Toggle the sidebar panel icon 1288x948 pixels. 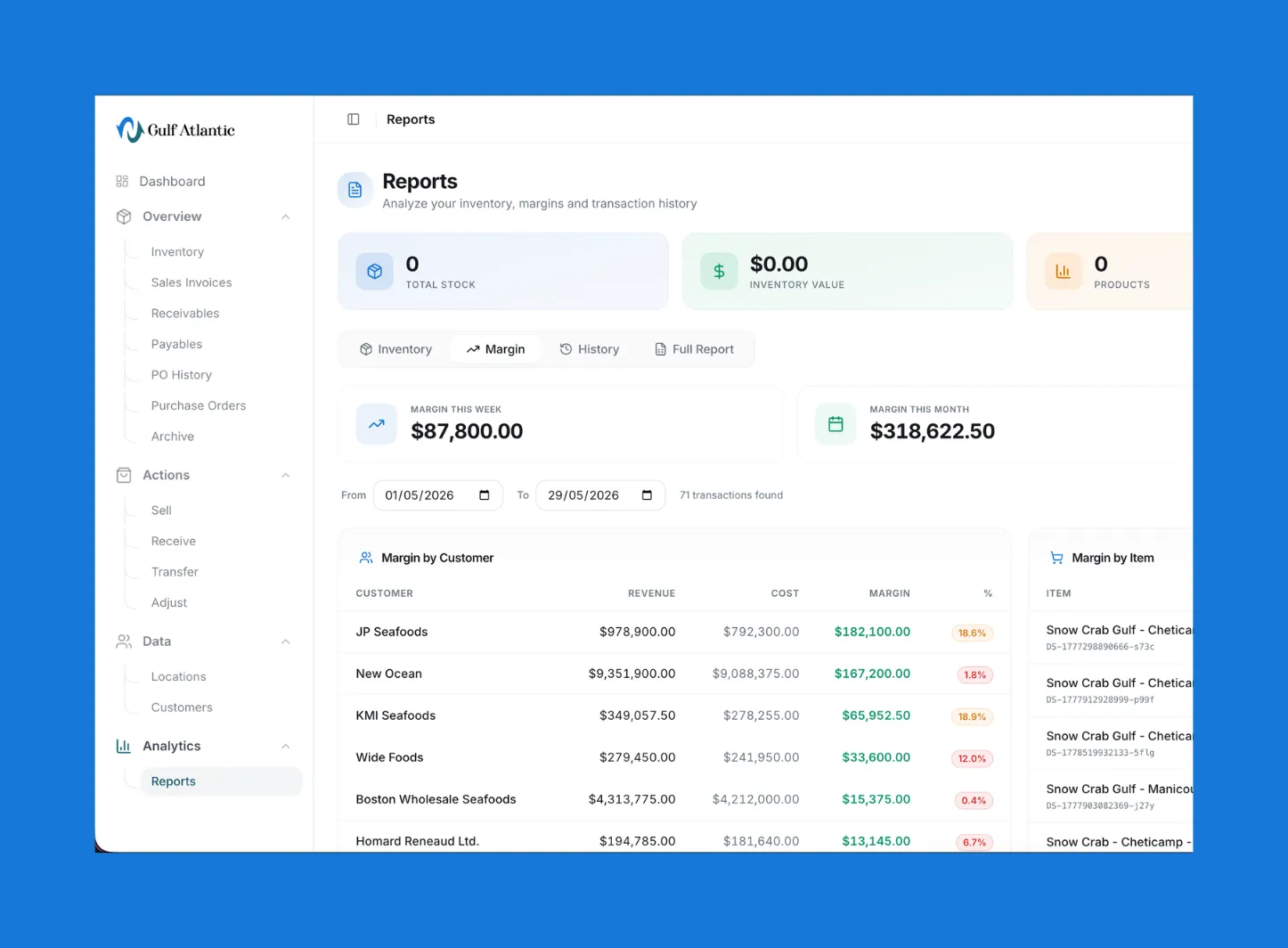tap(354, 119)
